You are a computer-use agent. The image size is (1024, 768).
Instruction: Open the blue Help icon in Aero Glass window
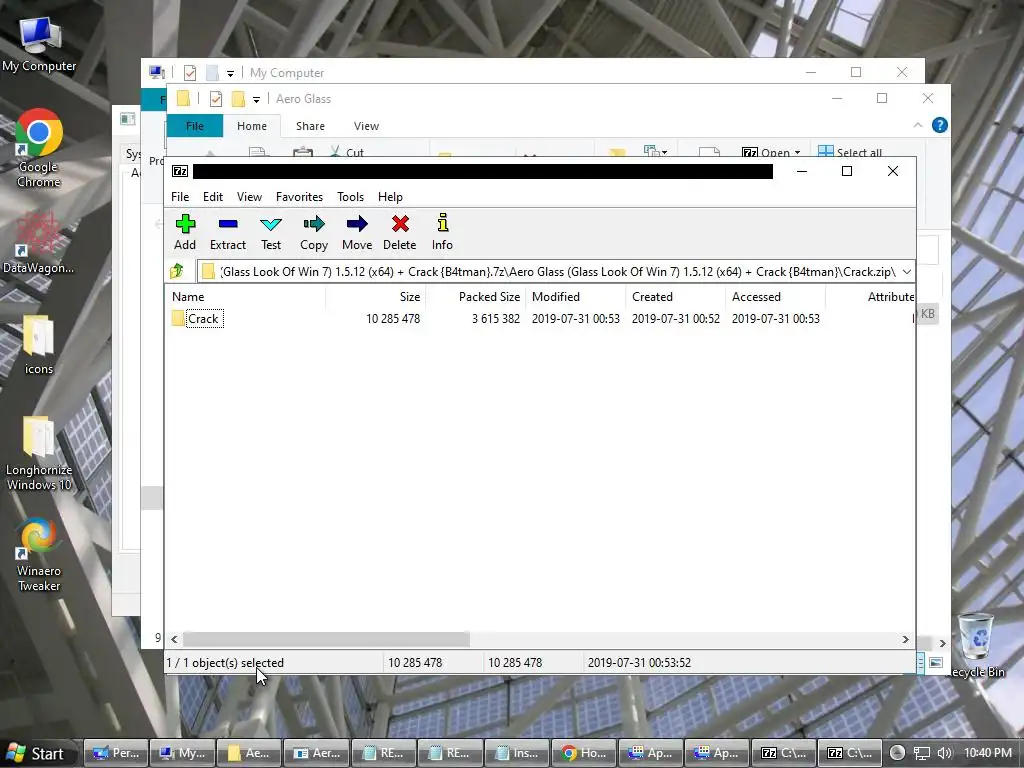(x=940, y=125)
